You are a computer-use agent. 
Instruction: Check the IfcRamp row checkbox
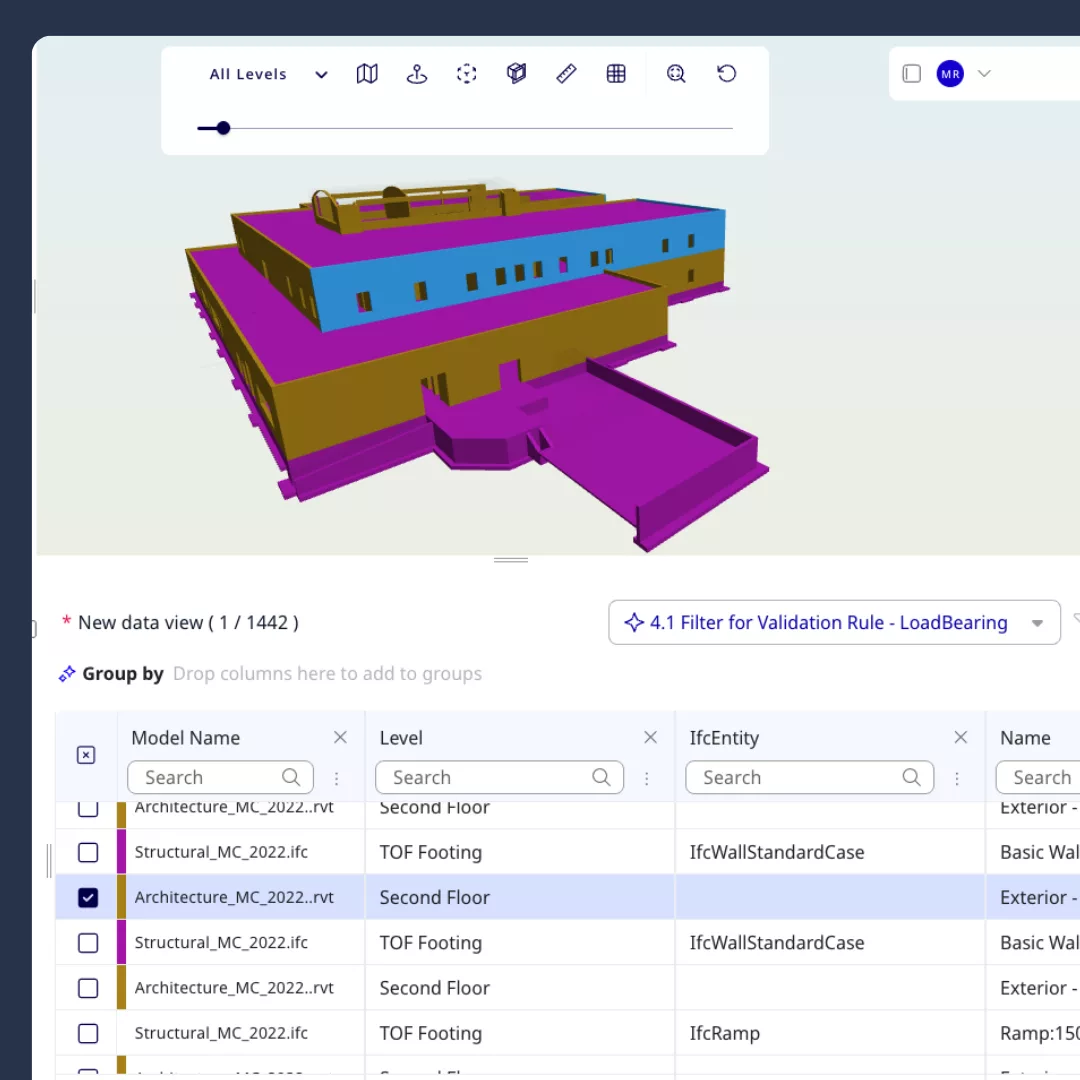pos(88,1033)
